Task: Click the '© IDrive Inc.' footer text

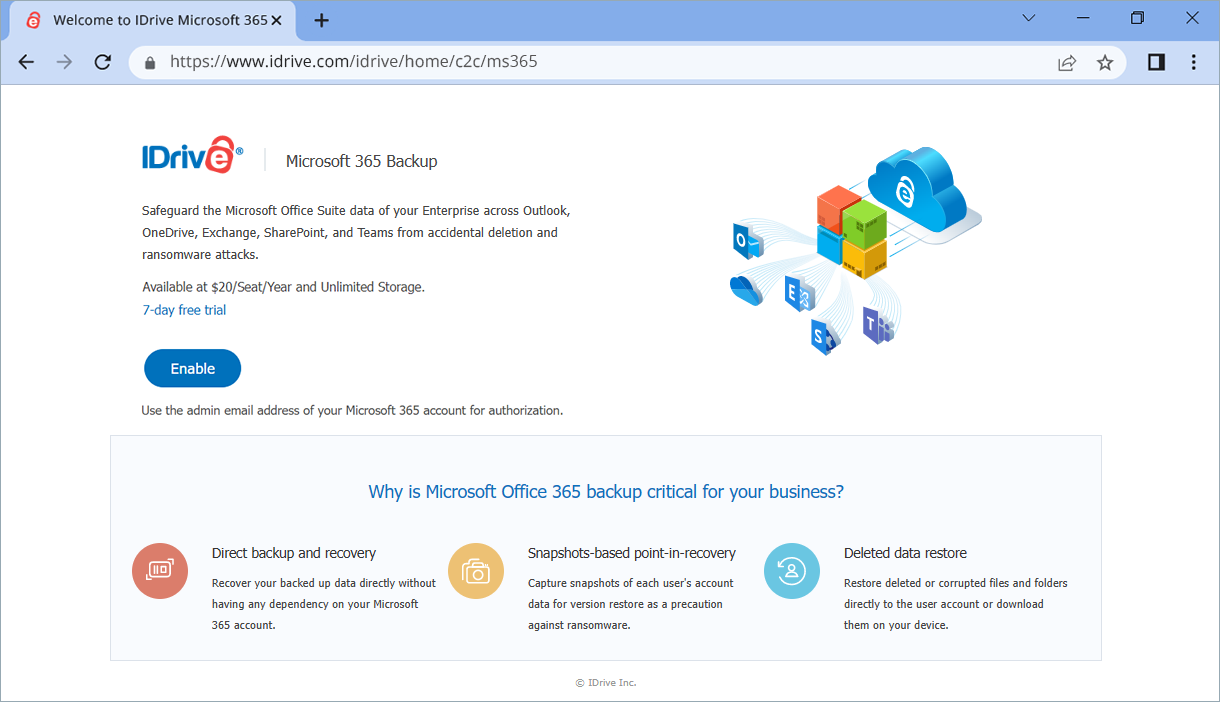Action: (606, 683)
